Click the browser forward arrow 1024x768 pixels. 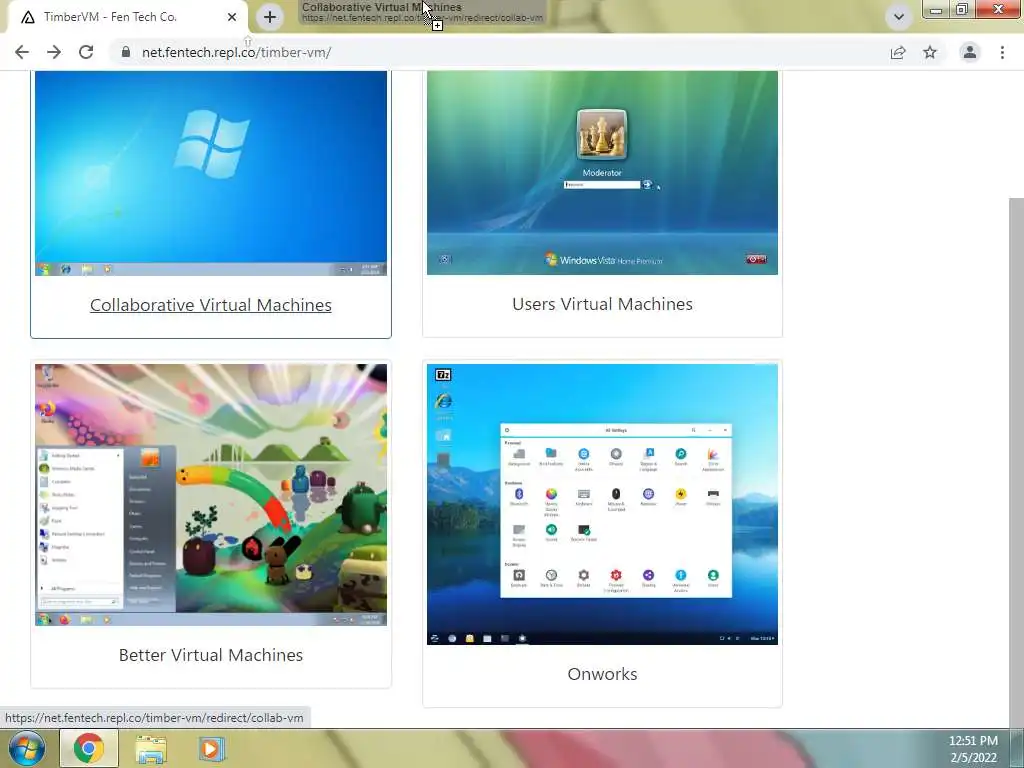coord(54,52)
